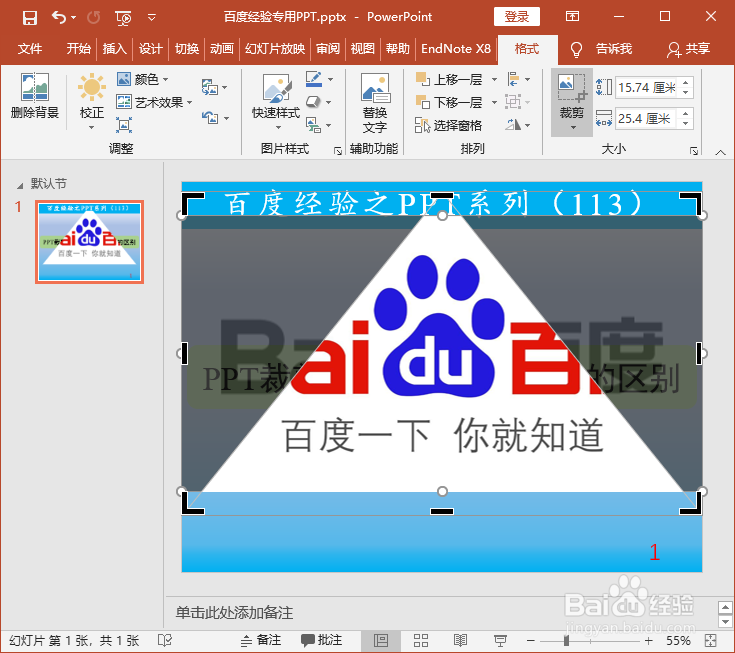
Task: Start slideshow from status bar icon
Action: (501, 640)
